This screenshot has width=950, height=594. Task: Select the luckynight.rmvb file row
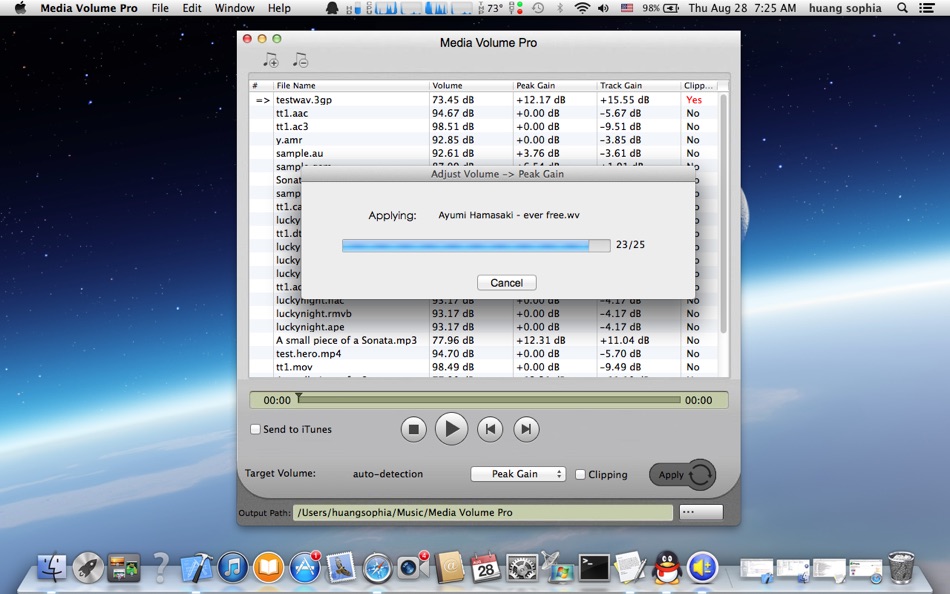(x=483, y=313)
